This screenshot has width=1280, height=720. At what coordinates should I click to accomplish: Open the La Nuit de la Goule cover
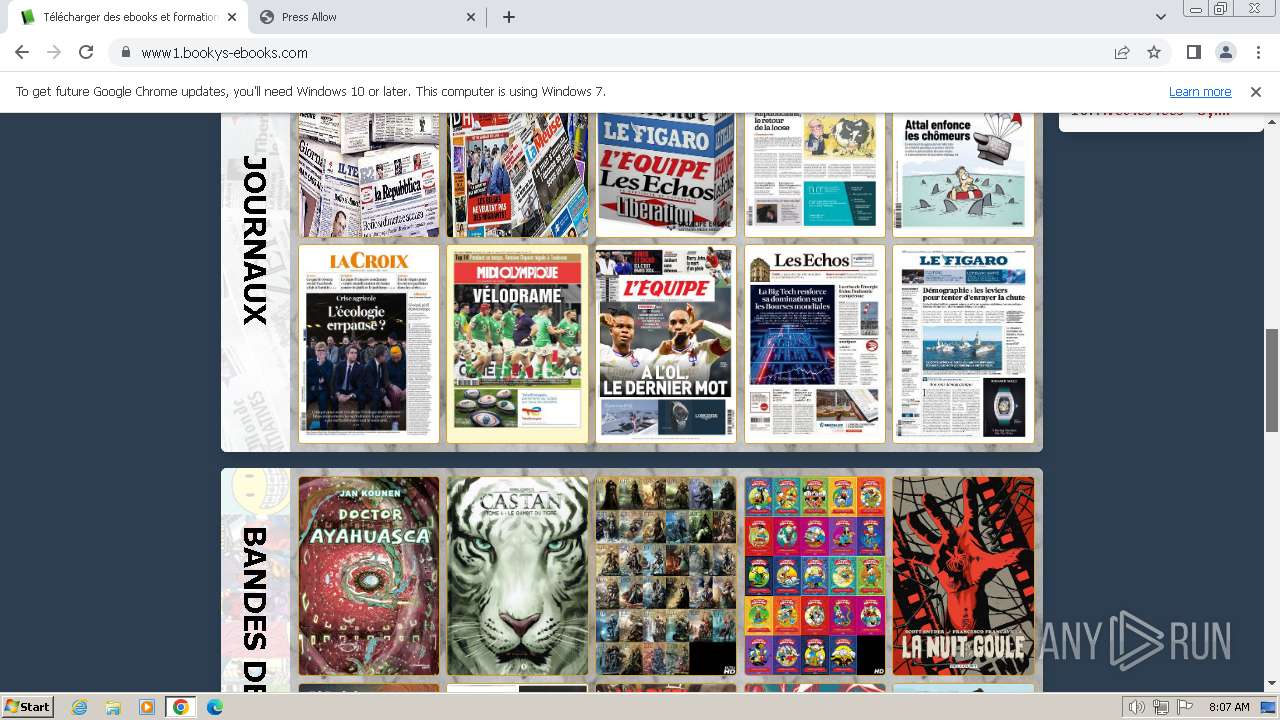click(963, 575)
